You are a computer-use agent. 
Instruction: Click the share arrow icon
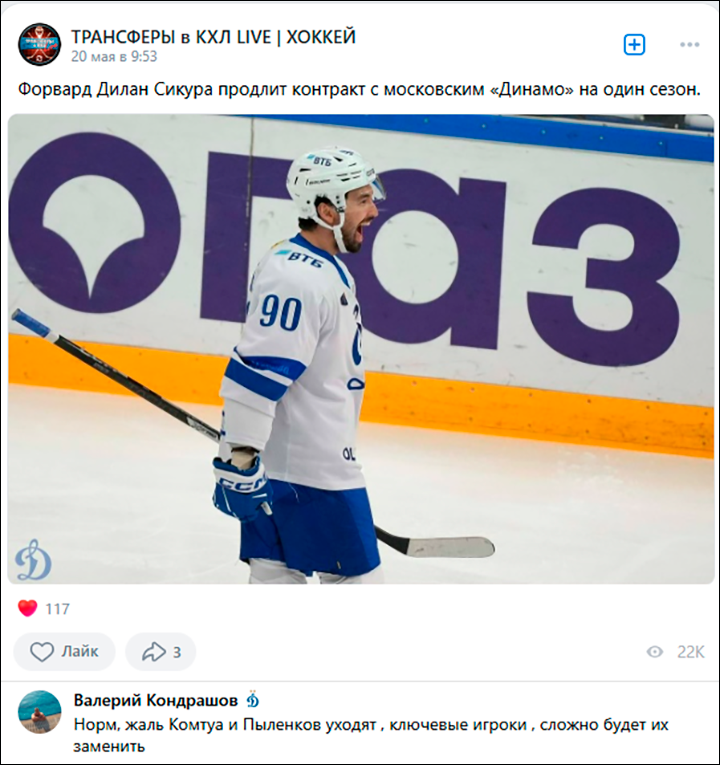pyautogui.click(x=154, y=652)
